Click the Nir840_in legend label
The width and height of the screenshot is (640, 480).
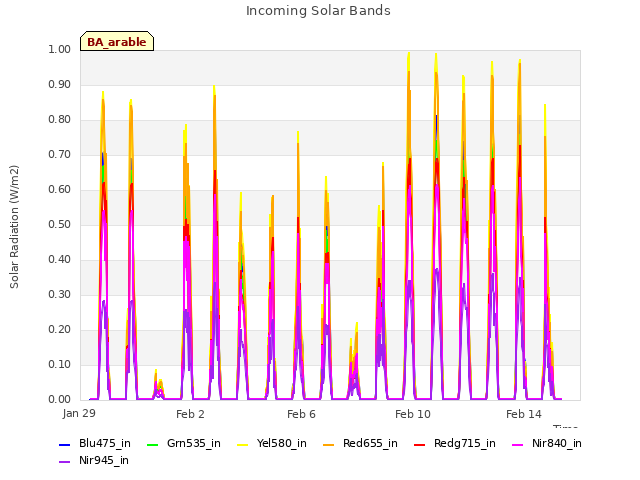tap(557, 443)
